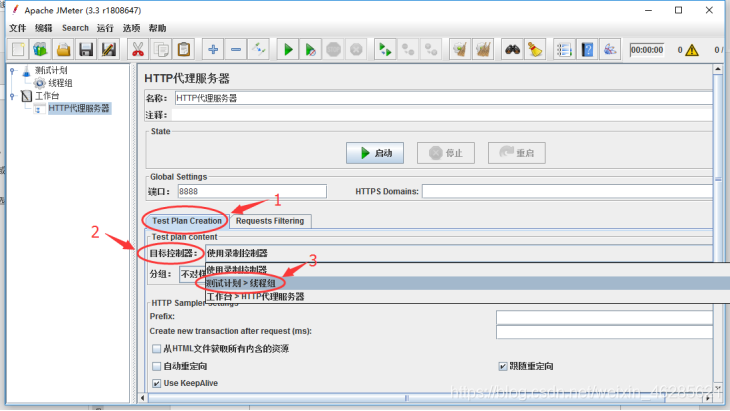Collapse the 工作台 tree node handle
The width and height of the screenshot is (730, 411).
[x=13, y=96]
